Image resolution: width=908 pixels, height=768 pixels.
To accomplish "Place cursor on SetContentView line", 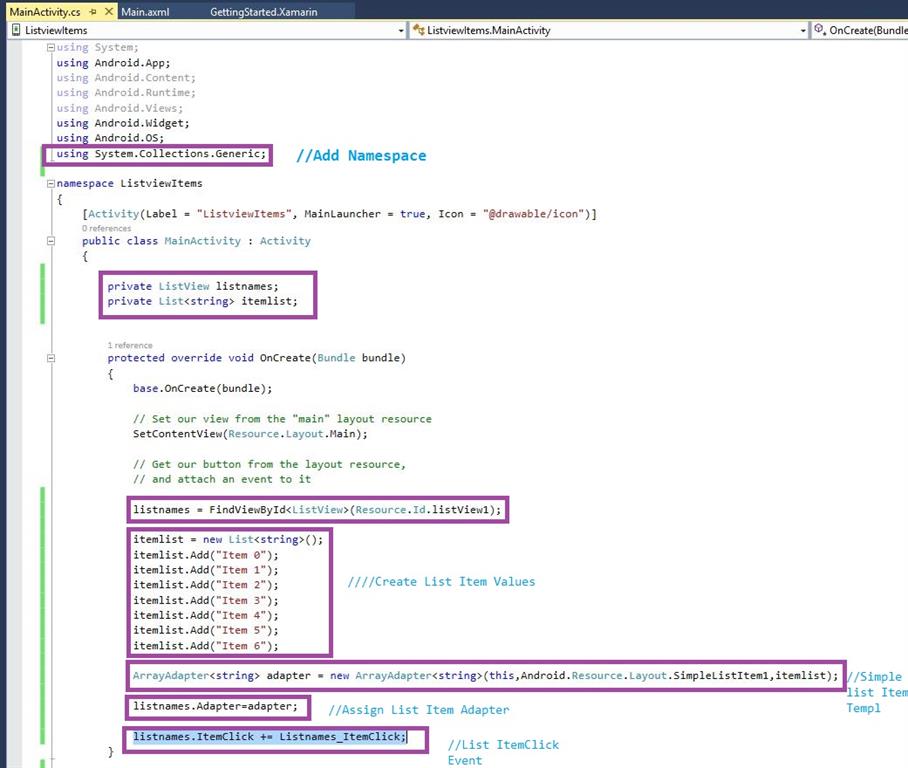I will point(250,434).
